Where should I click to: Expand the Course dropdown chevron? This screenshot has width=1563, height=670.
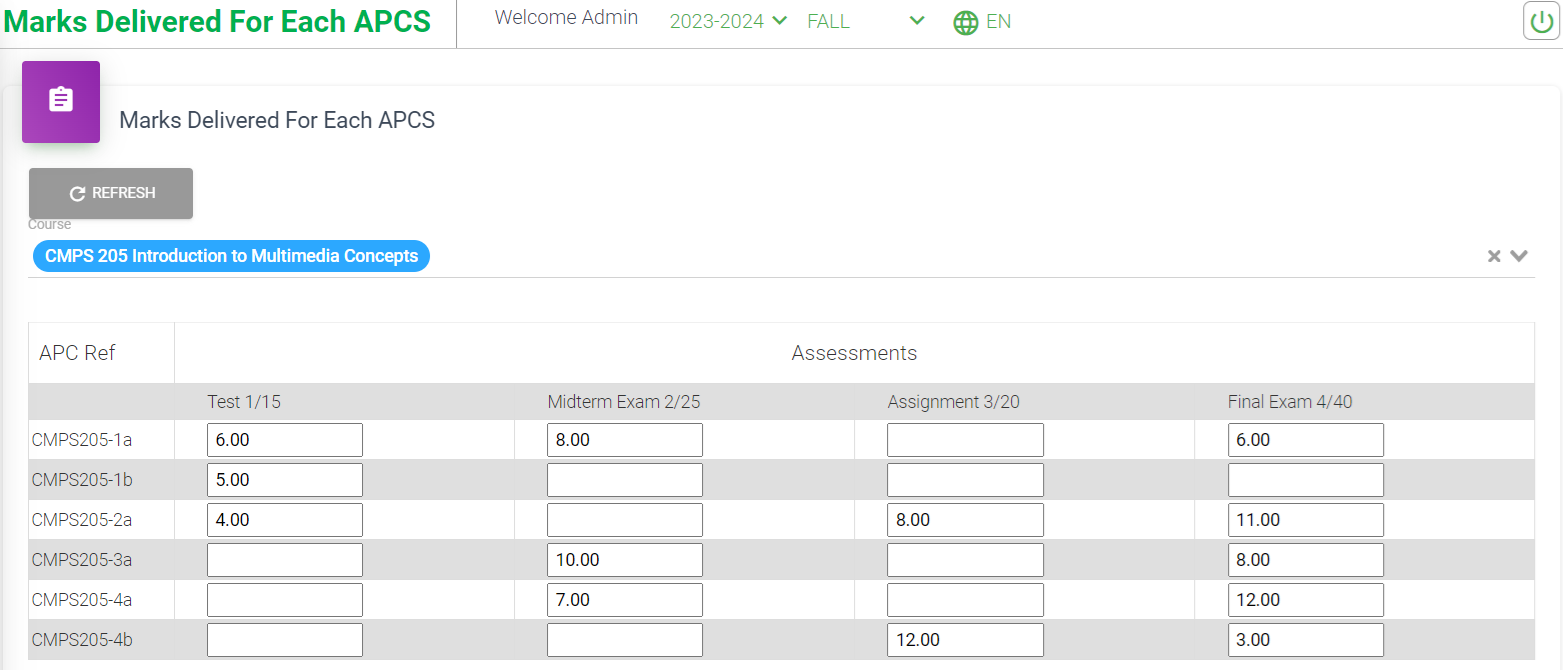tap(1519, 256)
